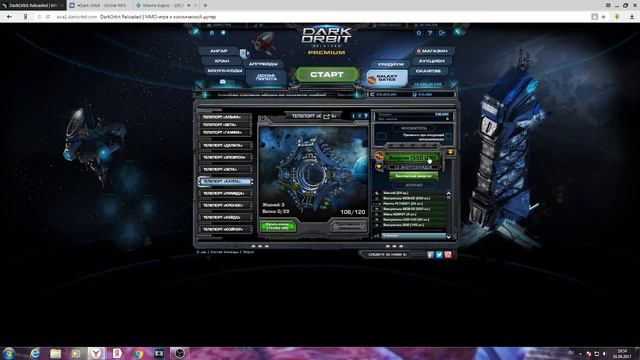Click the home icon in game header
Image resolution: width=640 pixels, height=360 pixels.
pyautogui.click(x=211, y=33)
